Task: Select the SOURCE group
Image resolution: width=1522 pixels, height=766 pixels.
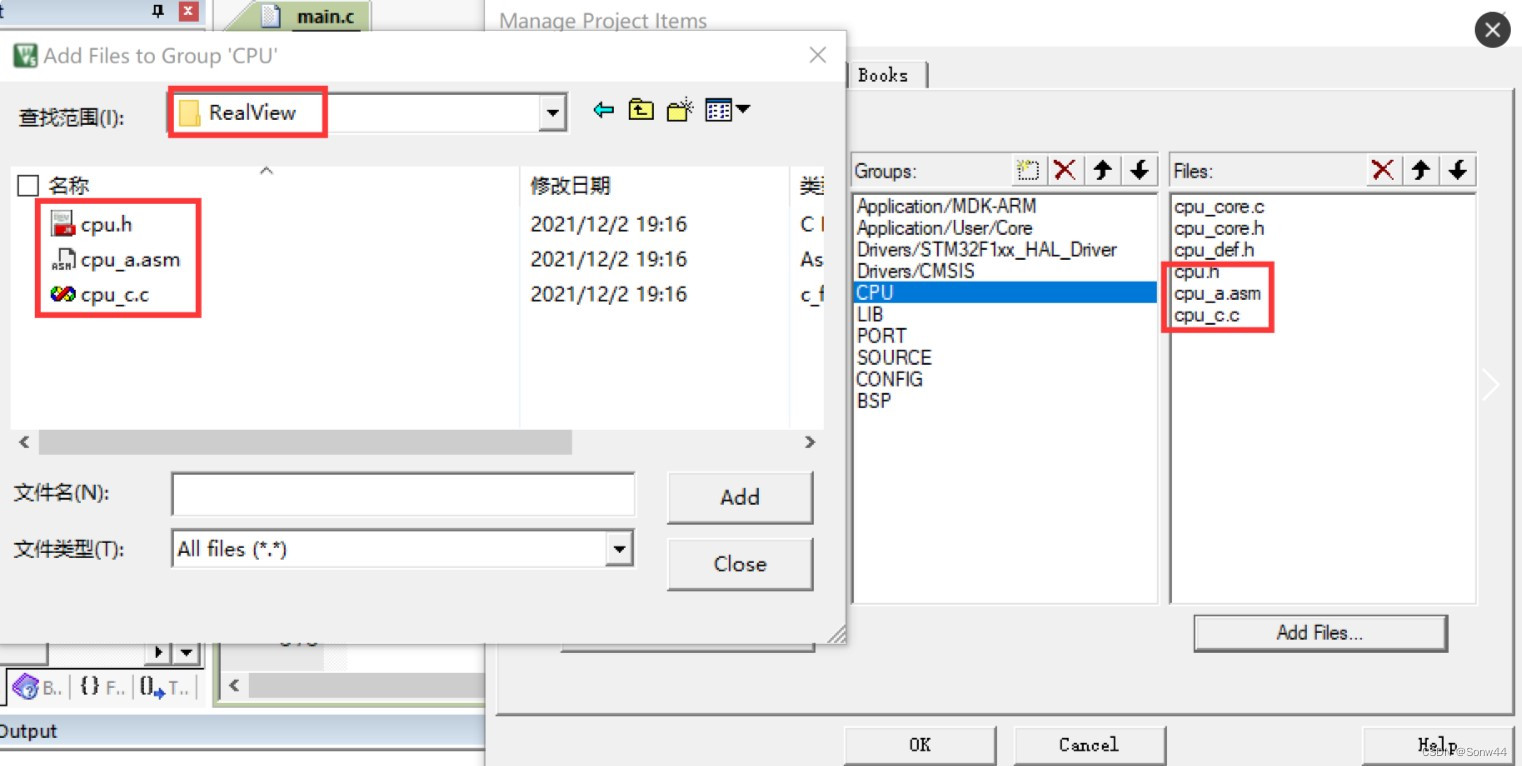Action: [x=893, y=358]
